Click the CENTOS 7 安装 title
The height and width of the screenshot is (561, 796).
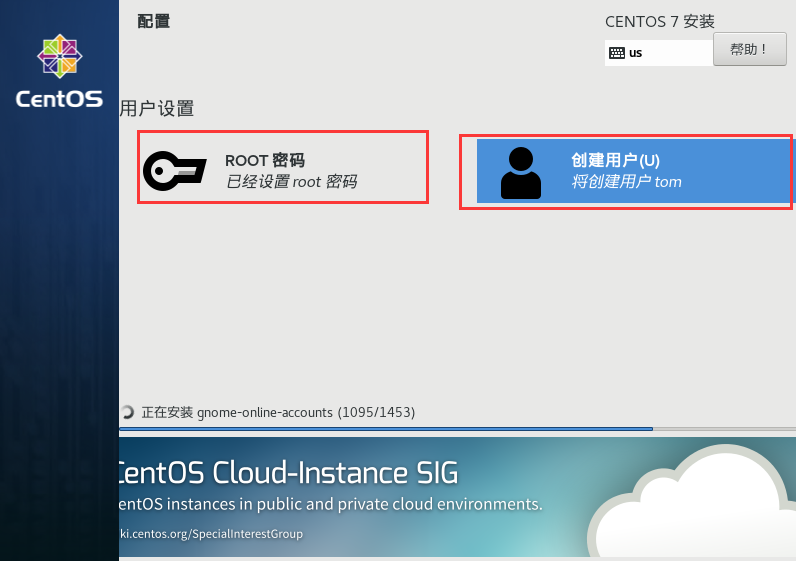click(659, 21)
